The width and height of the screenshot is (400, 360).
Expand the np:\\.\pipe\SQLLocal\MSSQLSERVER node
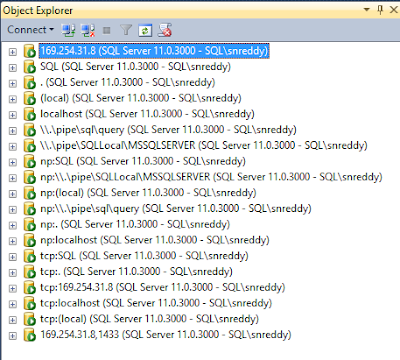(13, 178)
